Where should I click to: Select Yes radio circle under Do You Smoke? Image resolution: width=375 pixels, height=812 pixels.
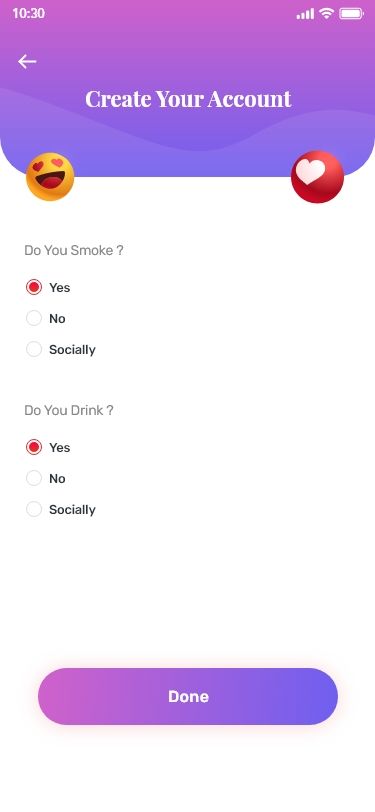tap(34, 287)
